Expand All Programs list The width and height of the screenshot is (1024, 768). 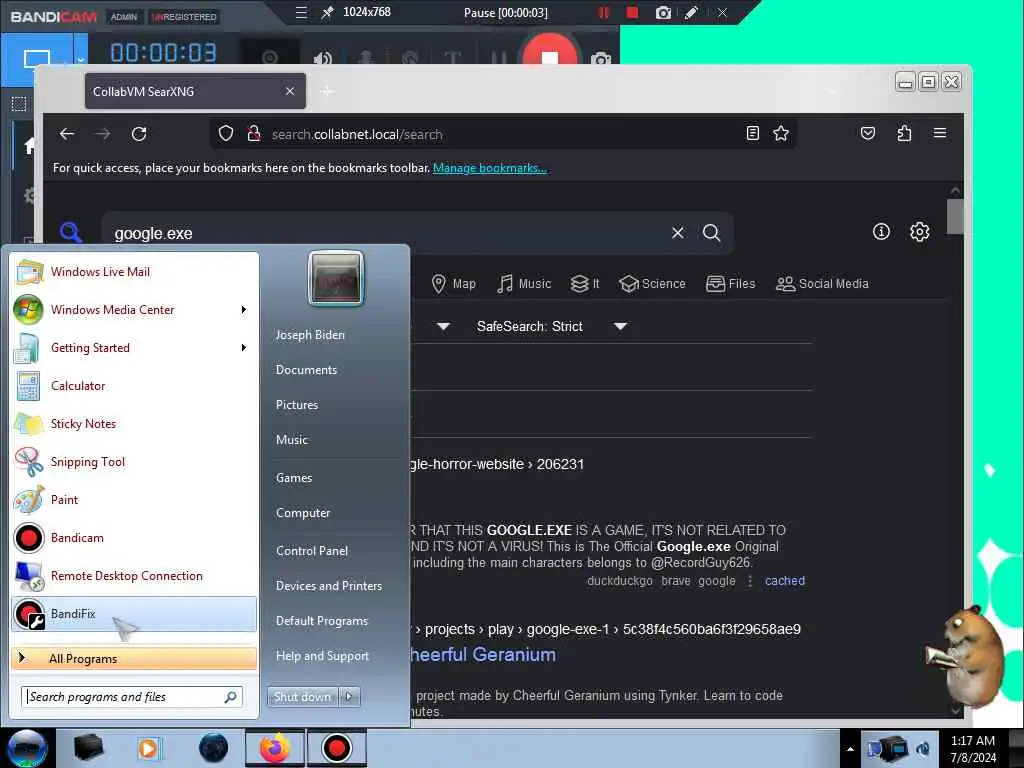tap(134, 658)
